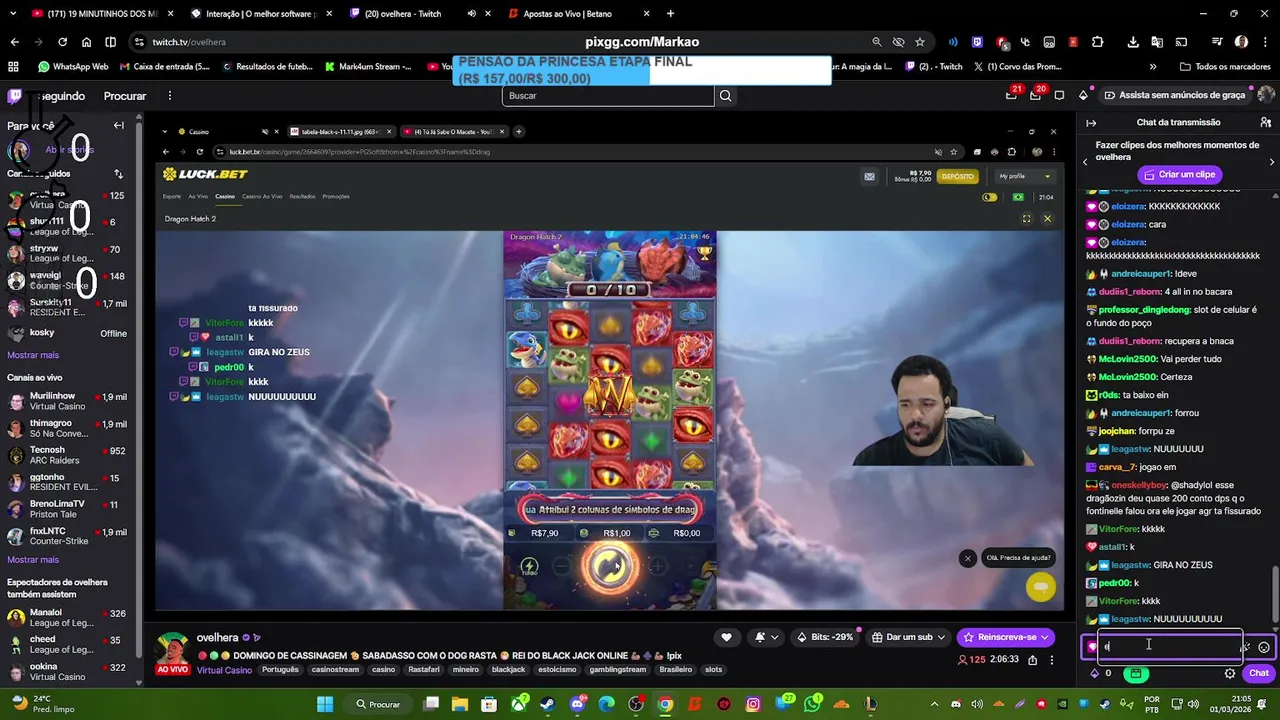Expand the Dar um sub dropdown
Image resolution: width=1280 pixels, height=720 pixels.
[909, 637]
